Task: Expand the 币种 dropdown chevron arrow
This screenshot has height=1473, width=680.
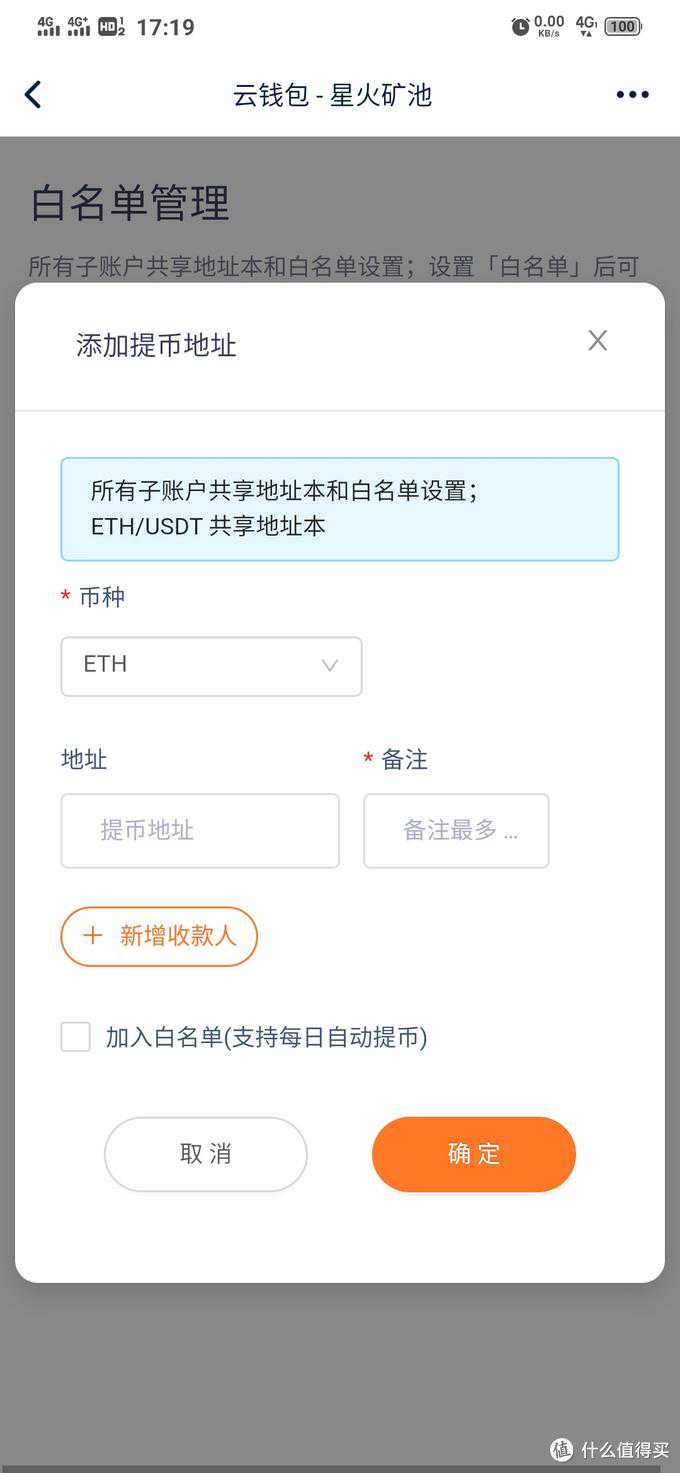Action: (x=329, y=666)
